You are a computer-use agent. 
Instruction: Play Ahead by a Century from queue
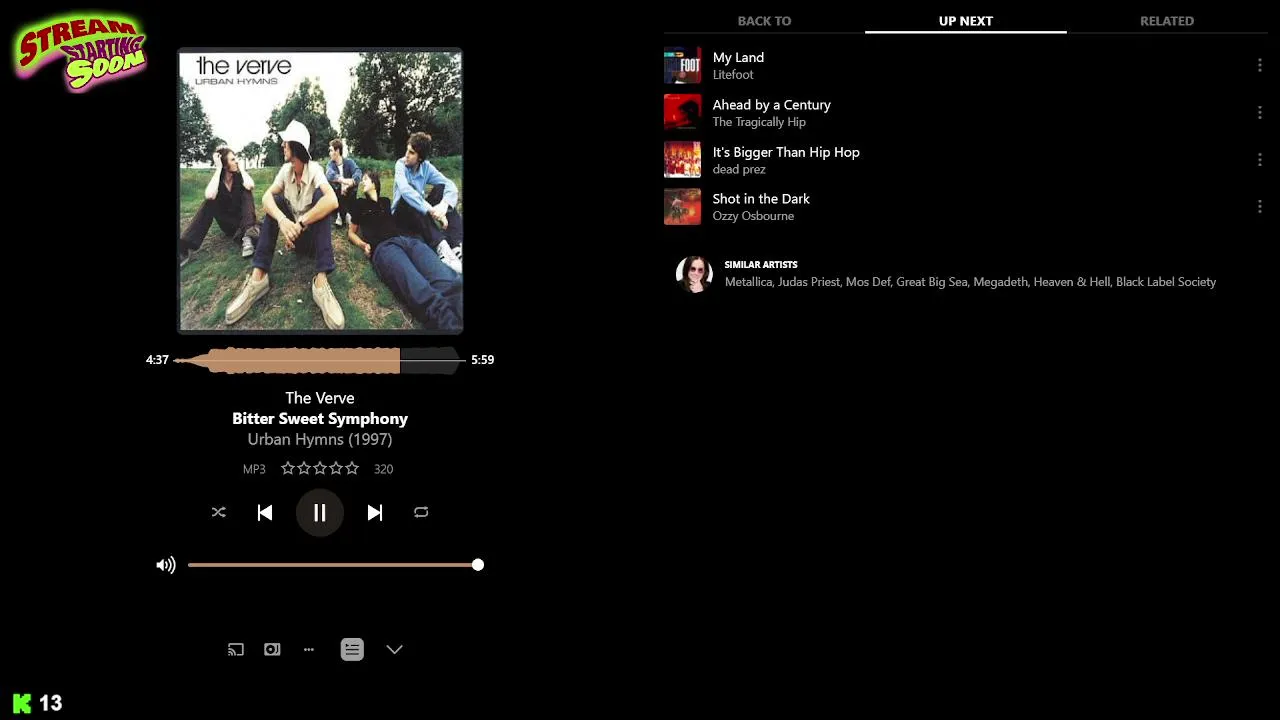coord(965,112)
